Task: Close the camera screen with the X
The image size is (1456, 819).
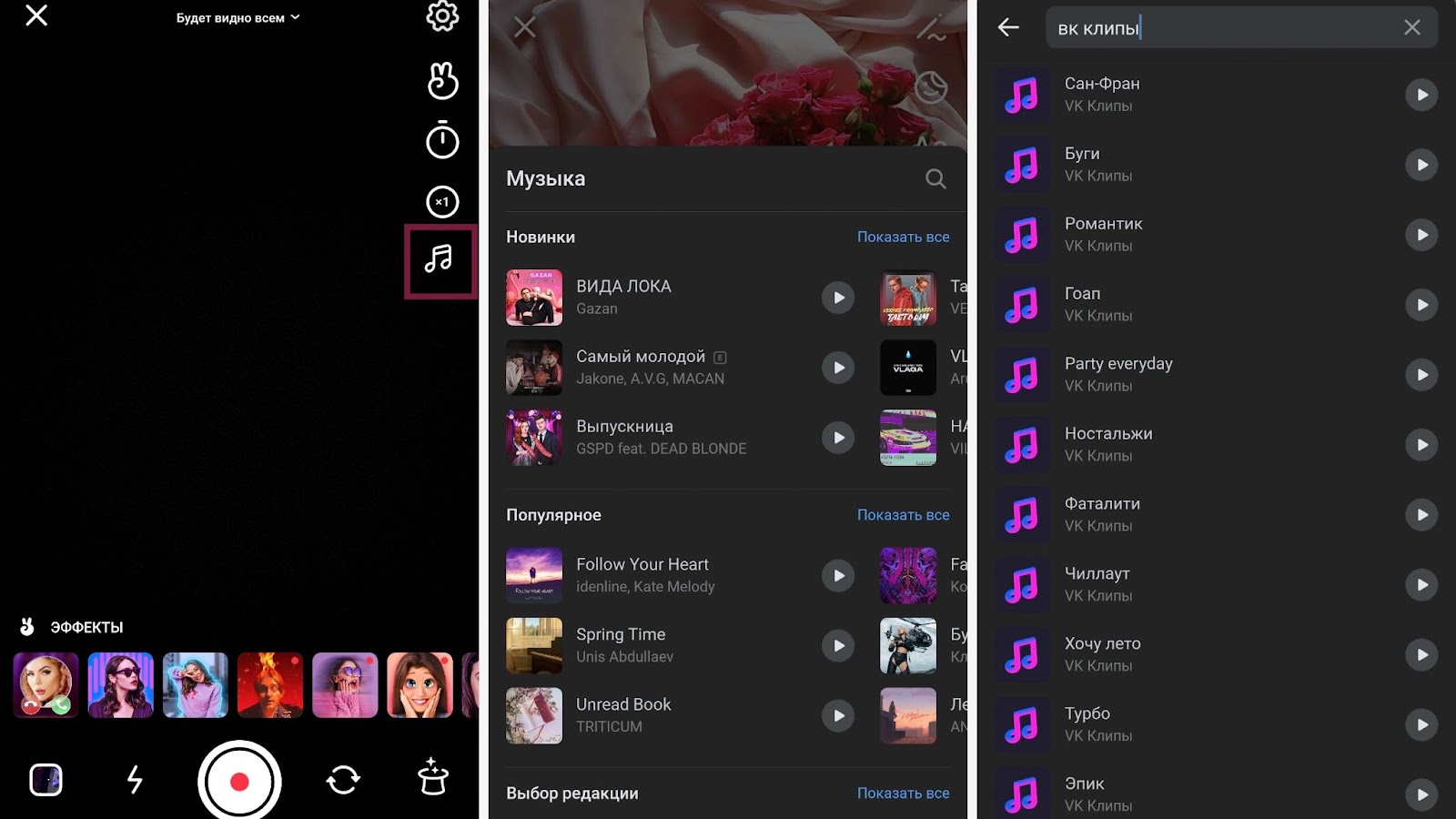Action: coord(36,15)
